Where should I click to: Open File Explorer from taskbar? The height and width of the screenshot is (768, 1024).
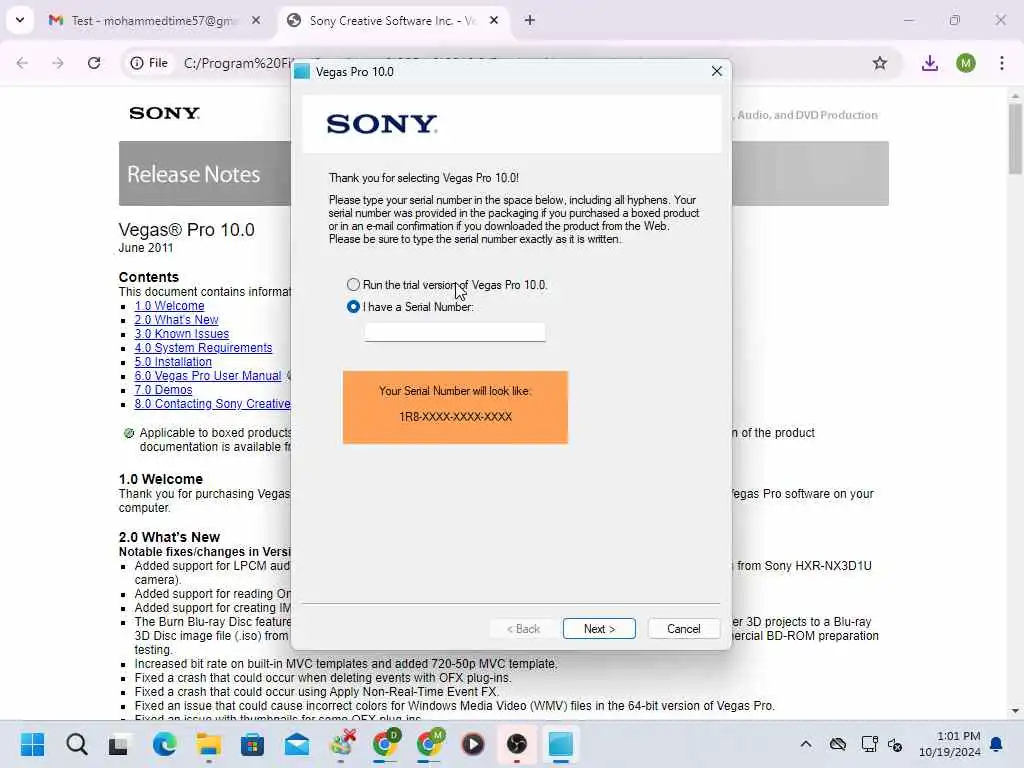208,744
